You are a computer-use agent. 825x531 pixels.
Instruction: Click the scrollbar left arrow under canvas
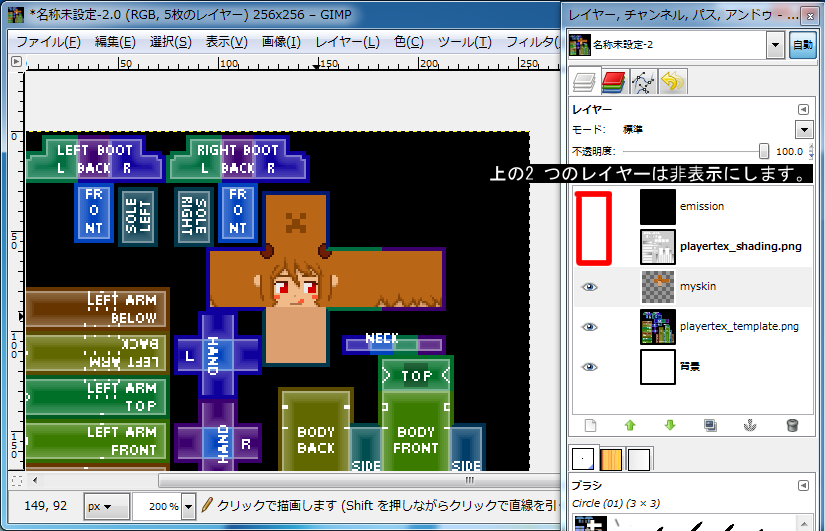point(35,480)
